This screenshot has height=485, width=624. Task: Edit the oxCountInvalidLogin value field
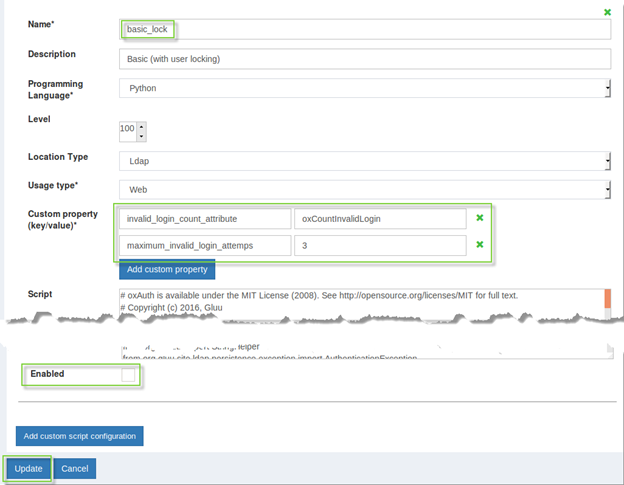coord(380,219)
